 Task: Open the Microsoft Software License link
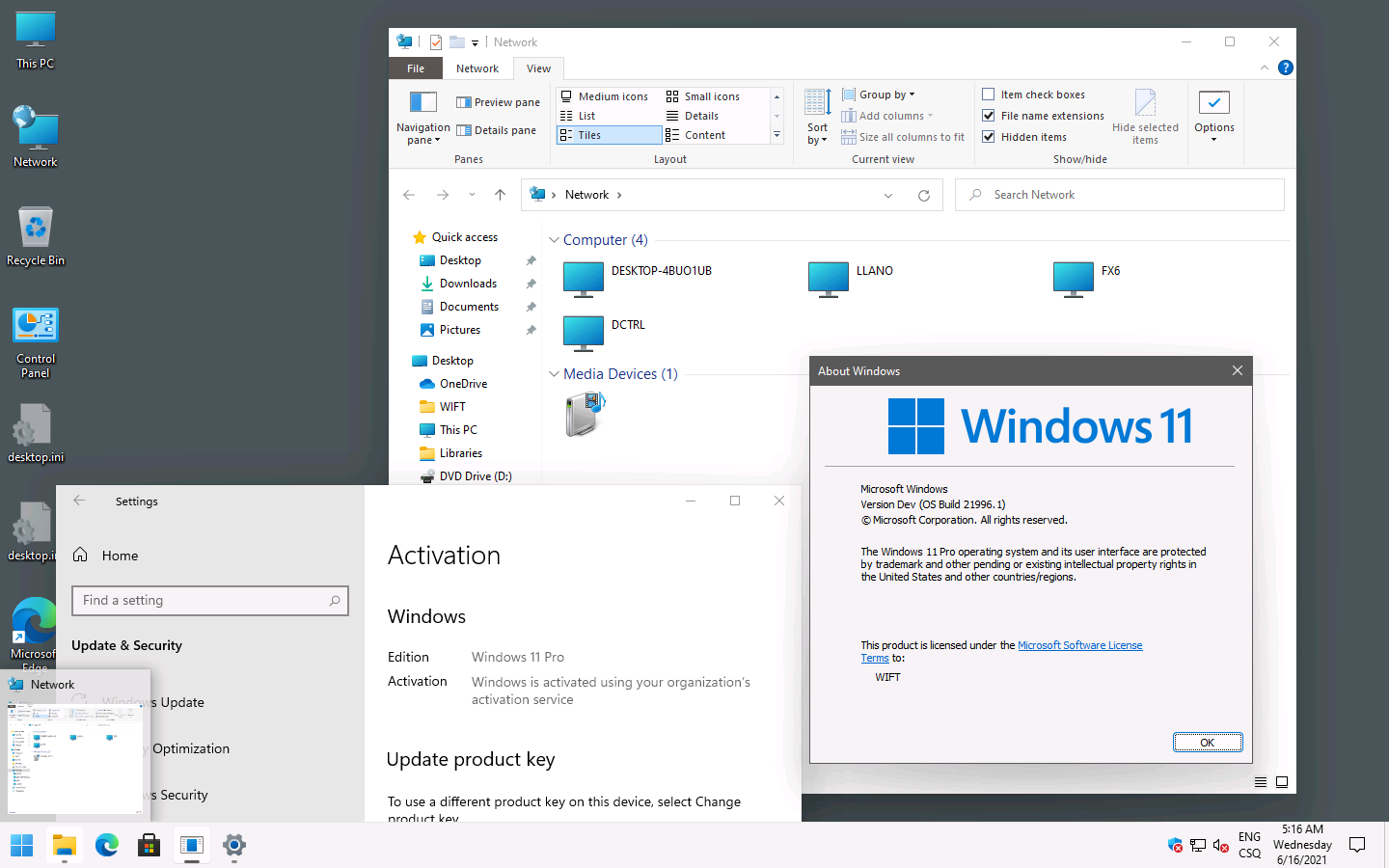click(1079, 645)
